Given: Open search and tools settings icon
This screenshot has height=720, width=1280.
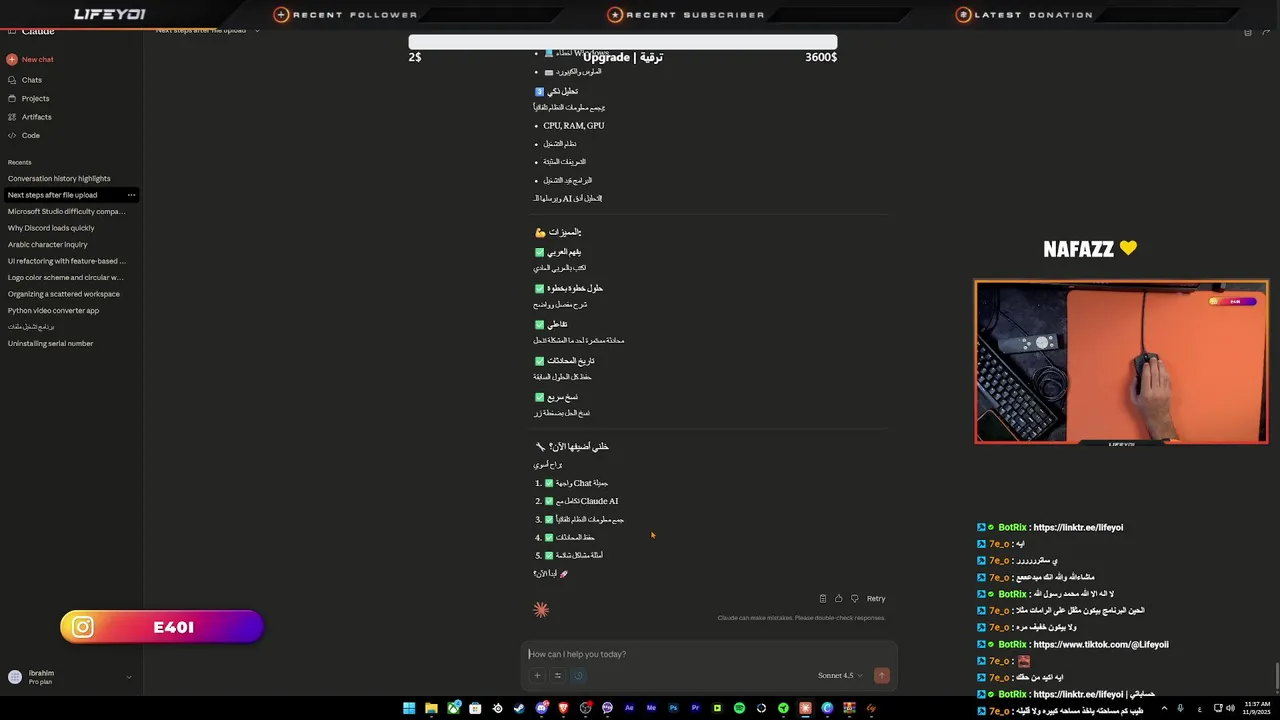Looking at the screenshot, I should [558, 675].
